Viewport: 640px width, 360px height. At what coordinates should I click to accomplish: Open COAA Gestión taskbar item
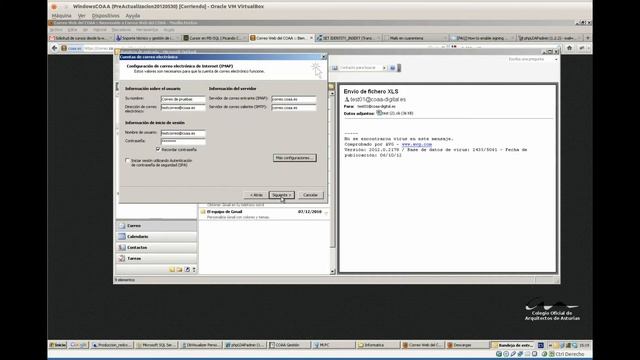pyautogui.click(x=289, y=345)
